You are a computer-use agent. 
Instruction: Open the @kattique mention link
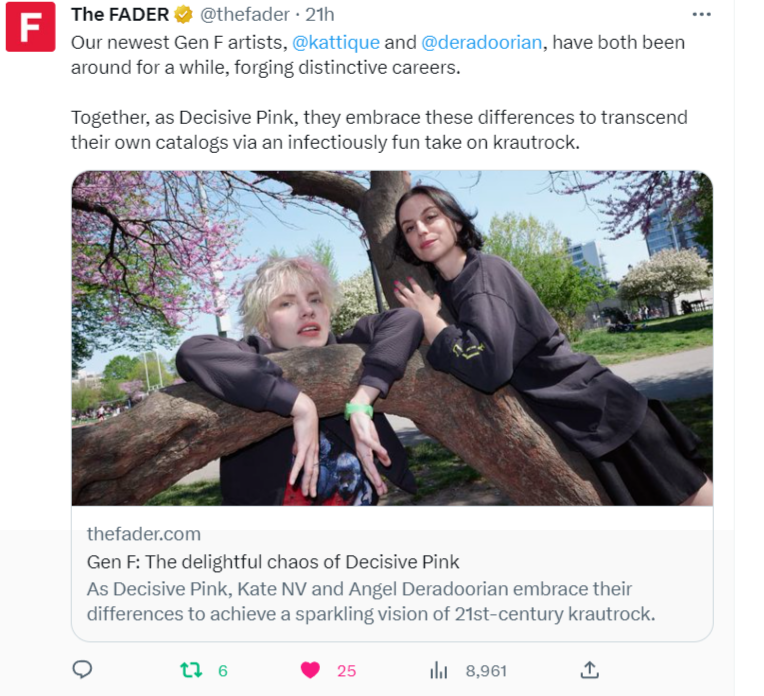336,42
